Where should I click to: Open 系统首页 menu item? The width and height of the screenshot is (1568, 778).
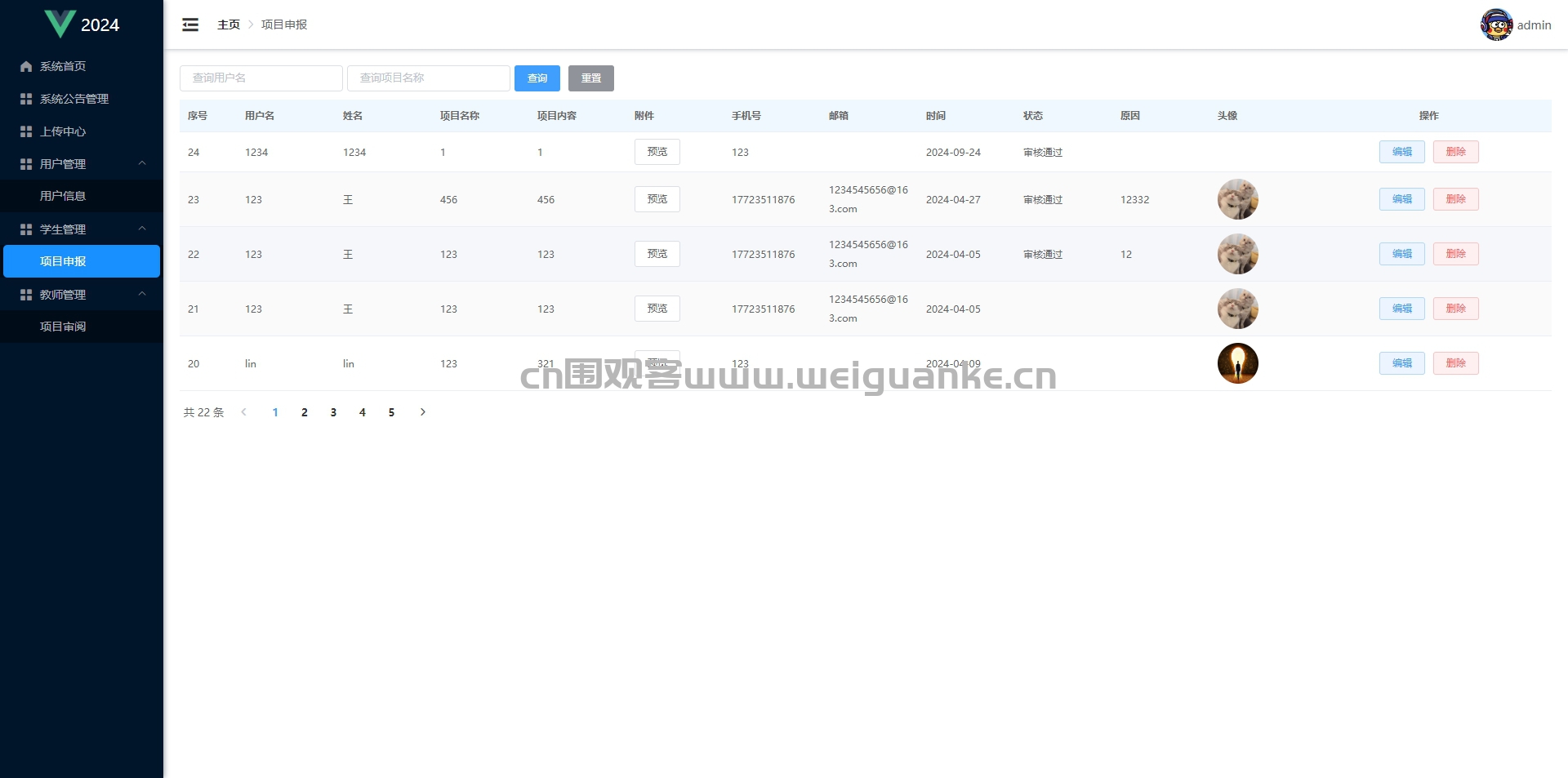click(x=82, y=66)
